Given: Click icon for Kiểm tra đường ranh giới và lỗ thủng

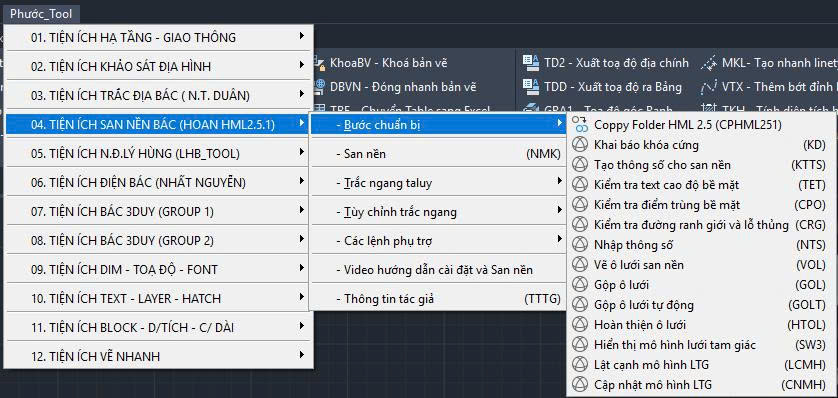Looking at the screenshot, I should pos(580,224).
